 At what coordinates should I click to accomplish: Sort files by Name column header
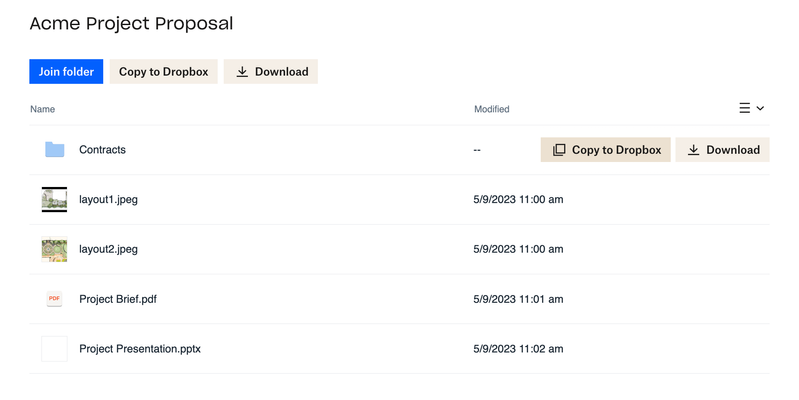(x=42, y=109)
